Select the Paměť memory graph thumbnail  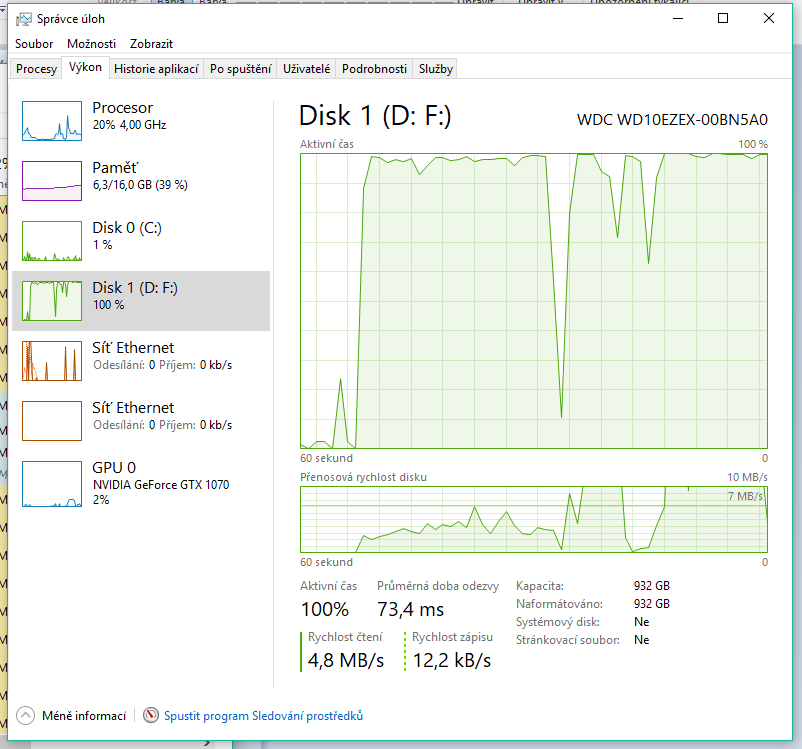52,181
